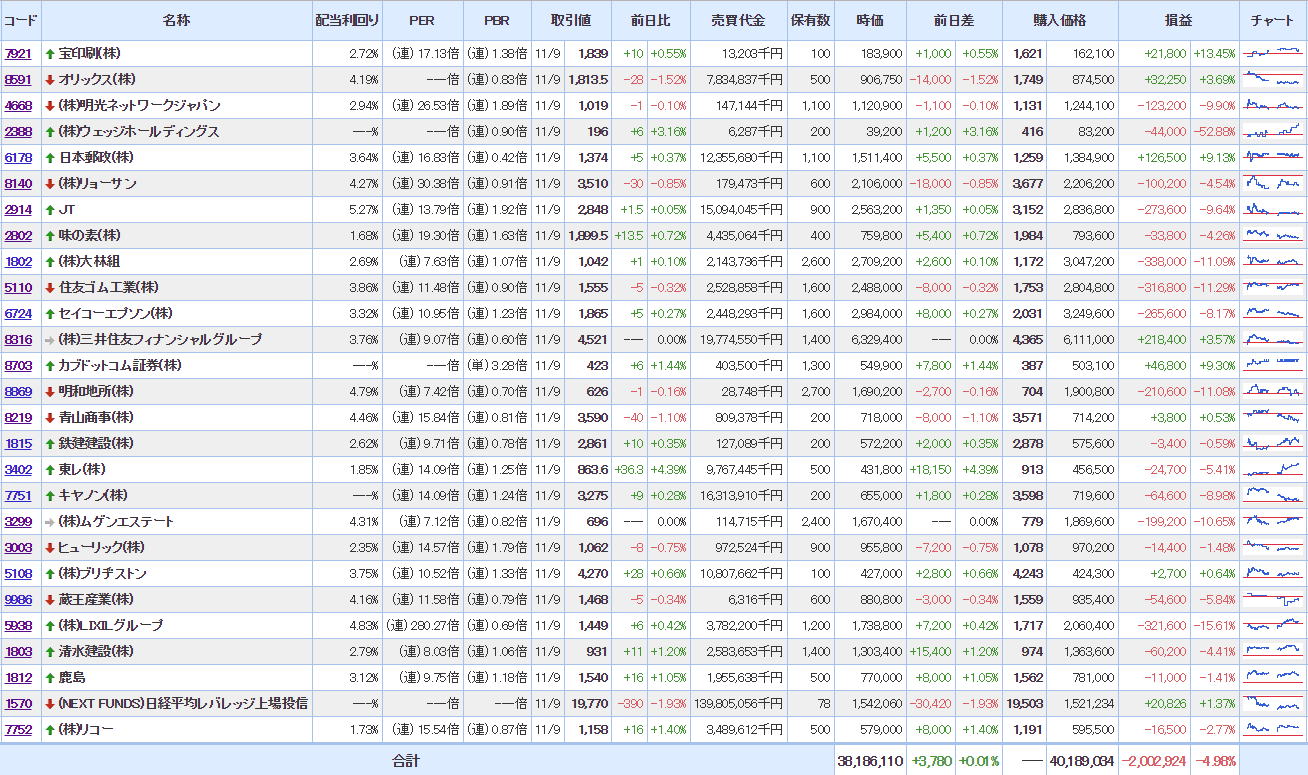Open stock code link 1812 for 鹿島
This screenshot has height=775, width=1308.
tap(18, 678)
